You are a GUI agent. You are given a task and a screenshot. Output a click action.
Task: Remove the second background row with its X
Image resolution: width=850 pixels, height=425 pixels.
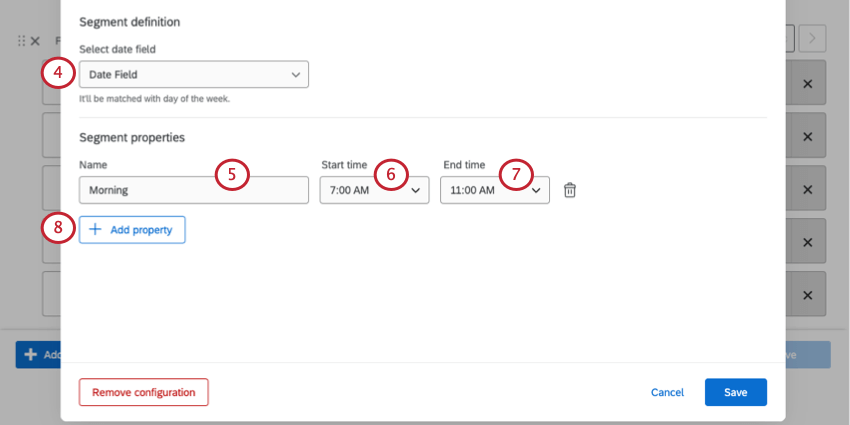[807, 137]
